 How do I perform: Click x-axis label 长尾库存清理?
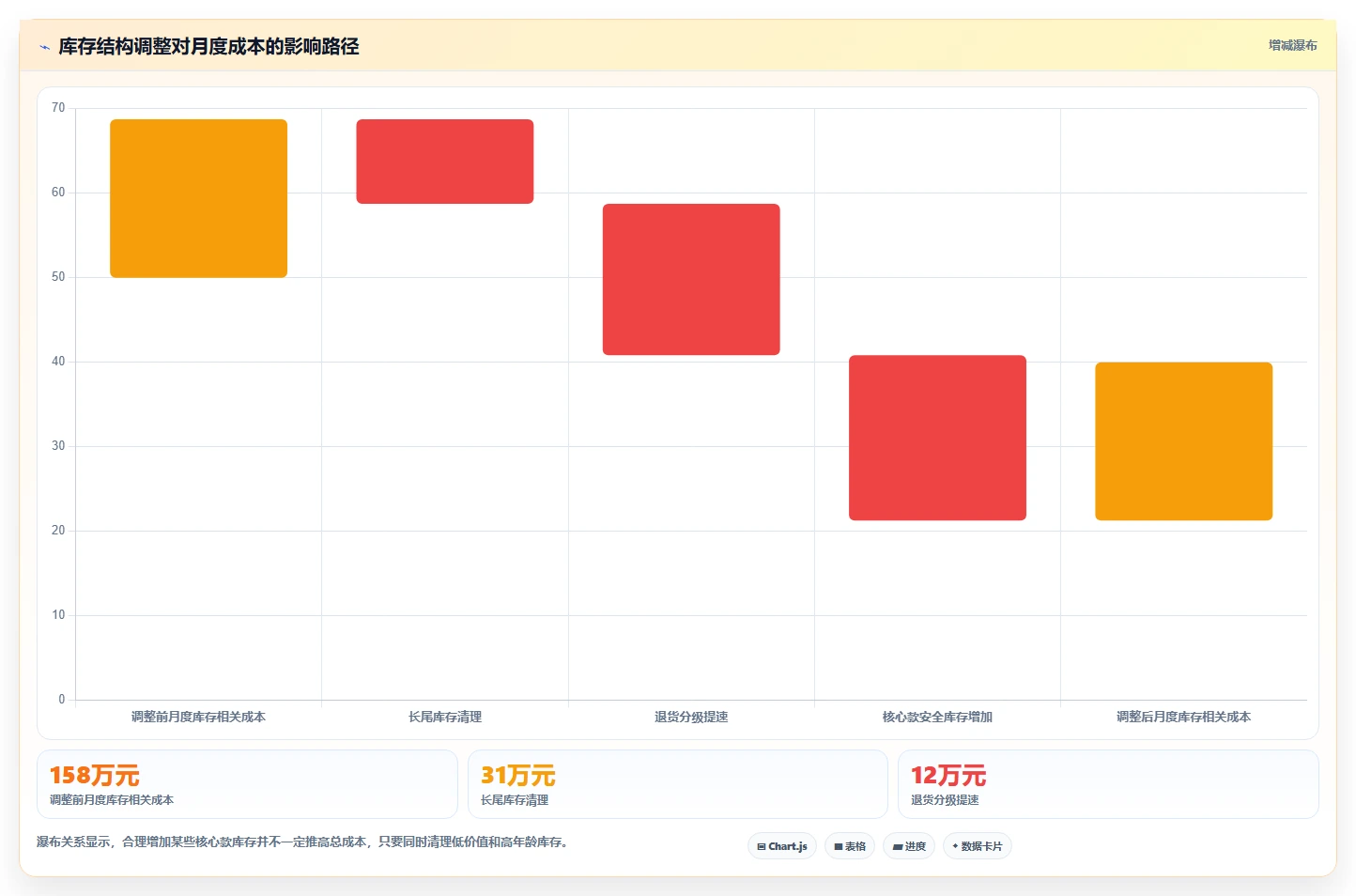(445, 717)
